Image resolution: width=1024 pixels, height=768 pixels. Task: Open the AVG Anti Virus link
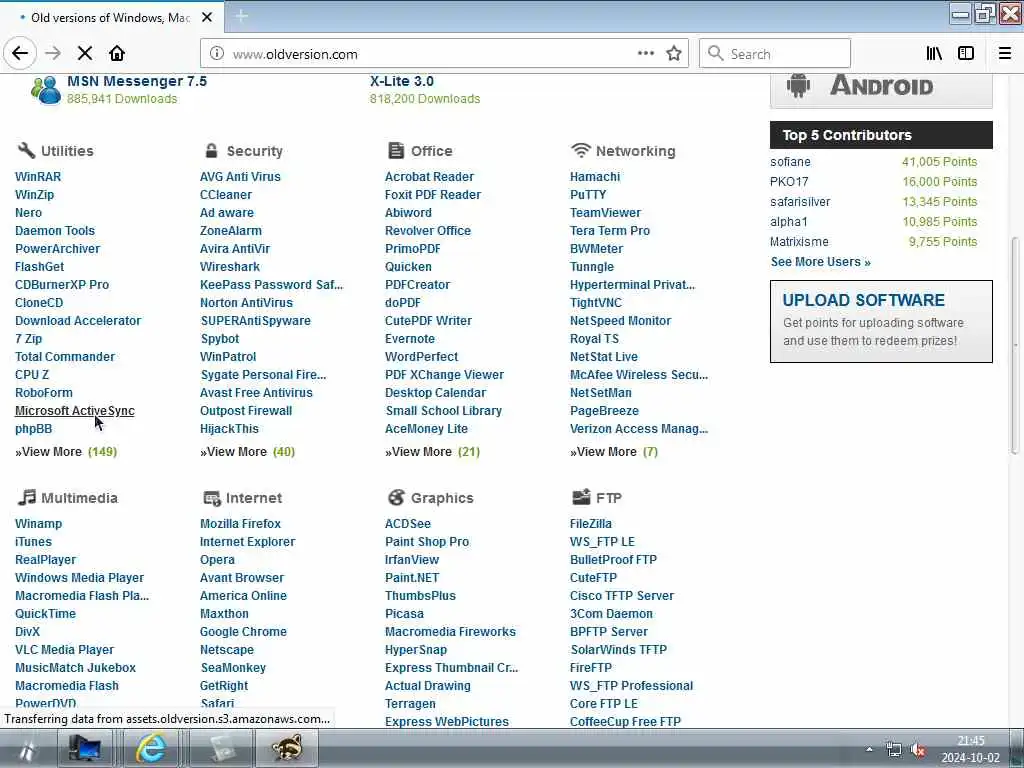(240, 177)
